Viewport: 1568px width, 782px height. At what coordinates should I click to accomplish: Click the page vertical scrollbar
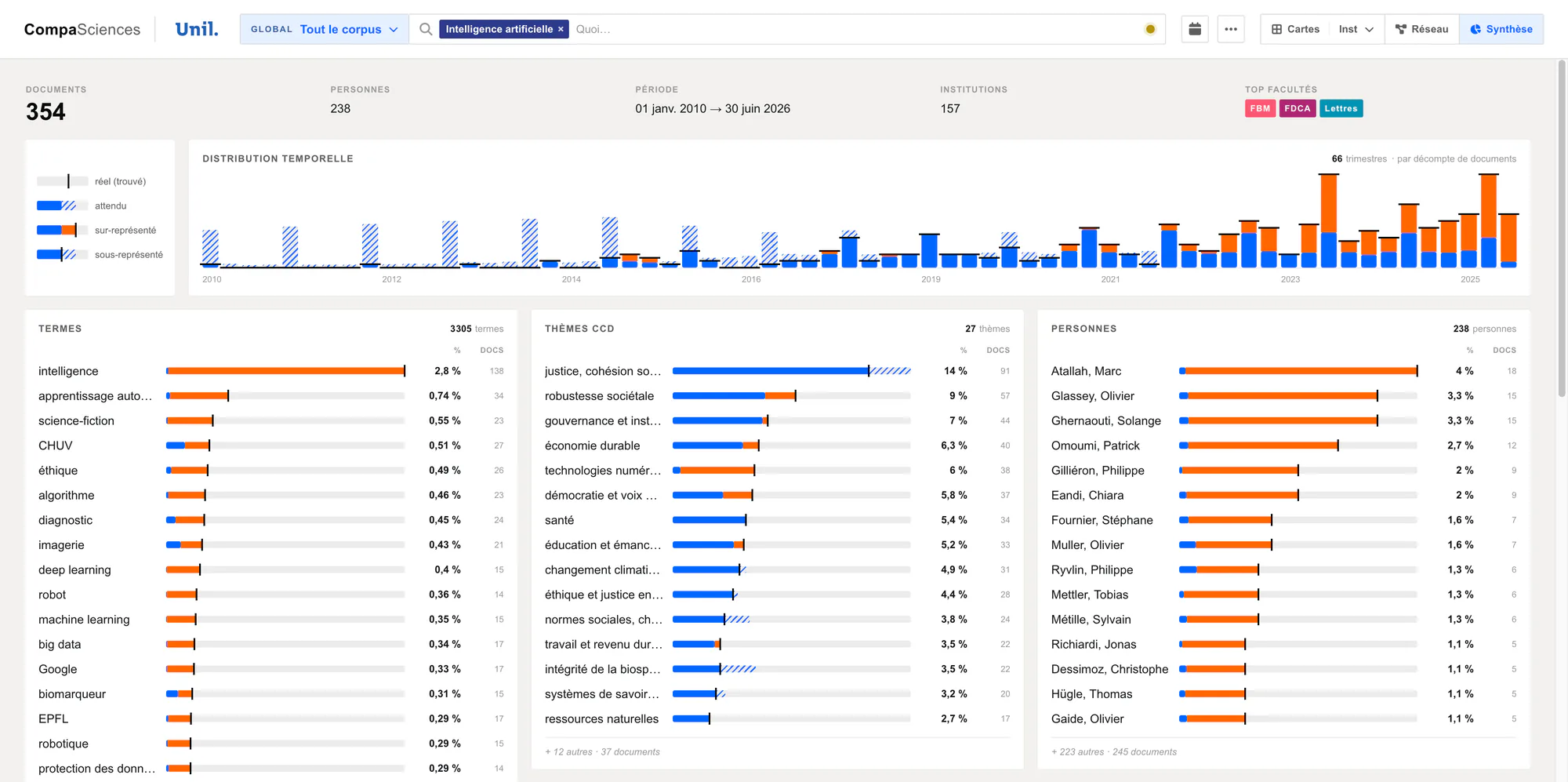click(x=1562, y=227)
